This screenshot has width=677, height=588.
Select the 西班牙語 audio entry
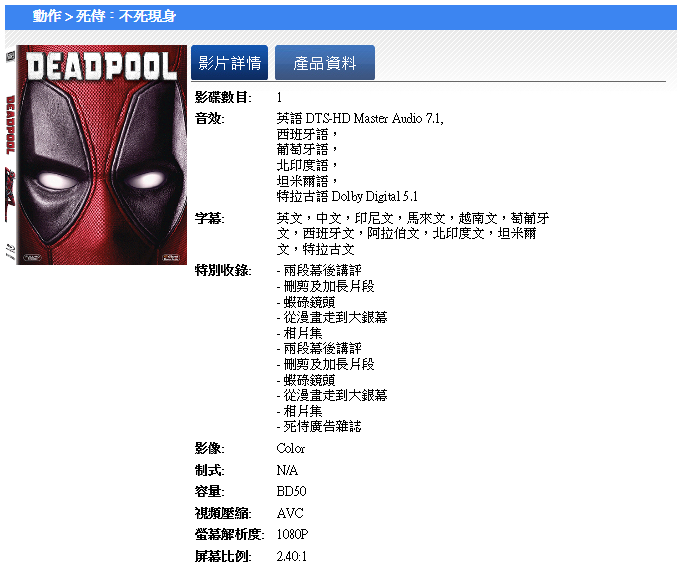coord(307,134)
